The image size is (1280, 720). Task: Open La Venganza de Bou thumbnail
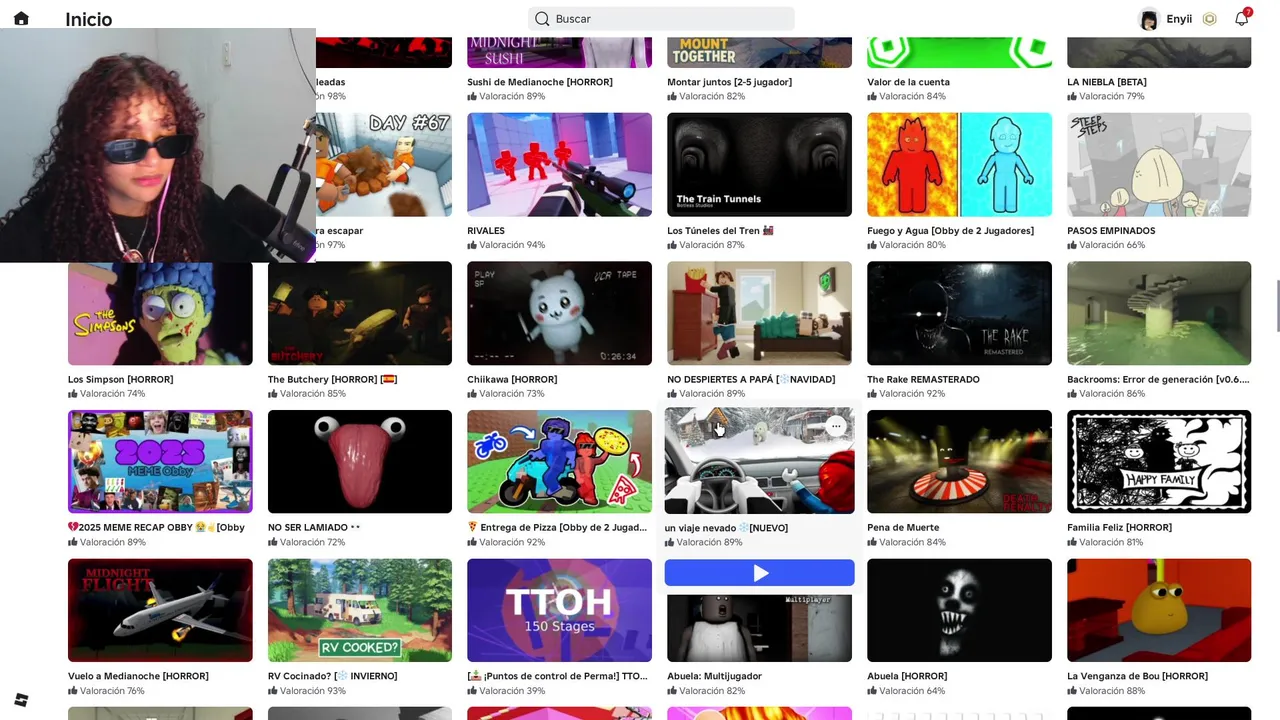[1159, 610]
